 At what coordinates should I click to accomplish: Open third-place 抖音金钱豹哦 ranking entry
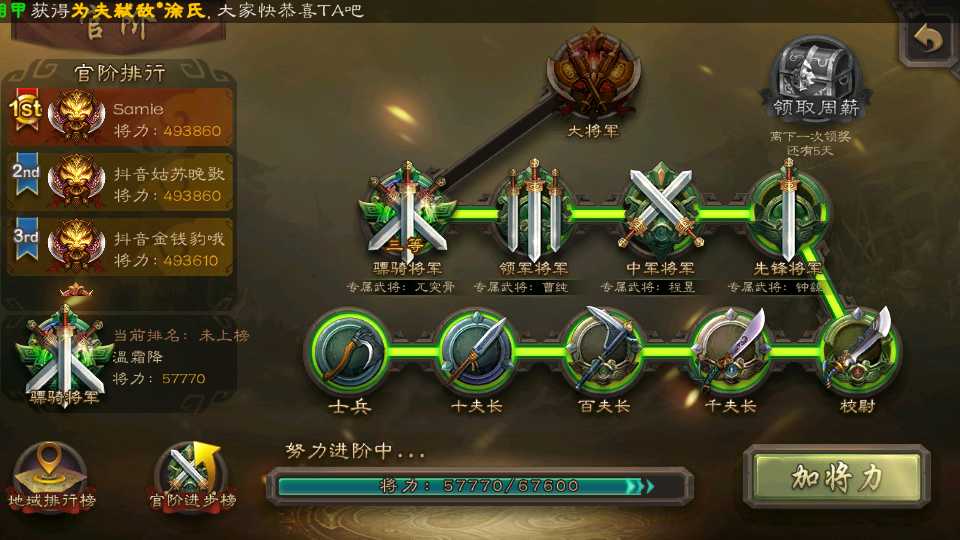click(x=120, y=247)
